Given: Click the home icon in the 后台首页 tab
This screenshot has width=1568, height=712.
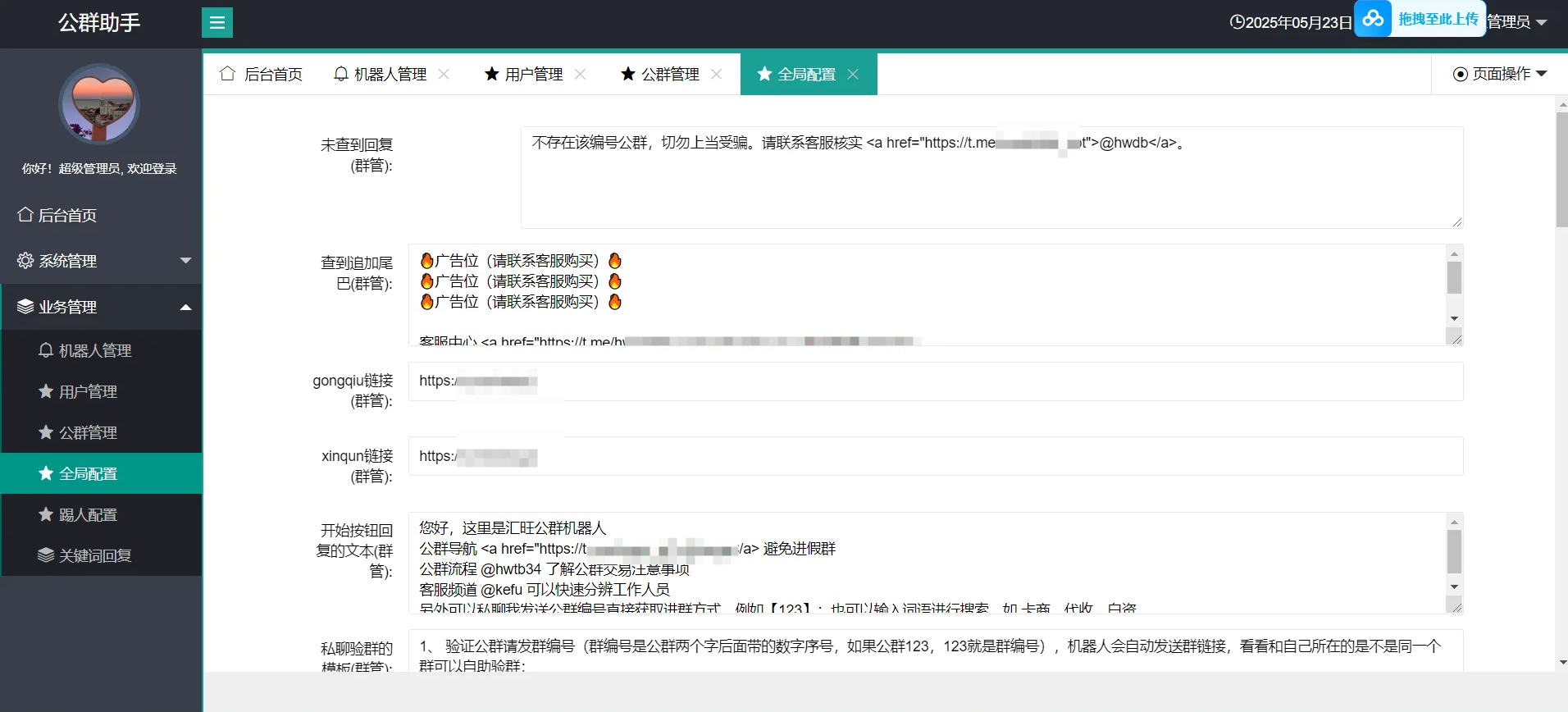Looking at the screenshot, I should click(228, 74).
